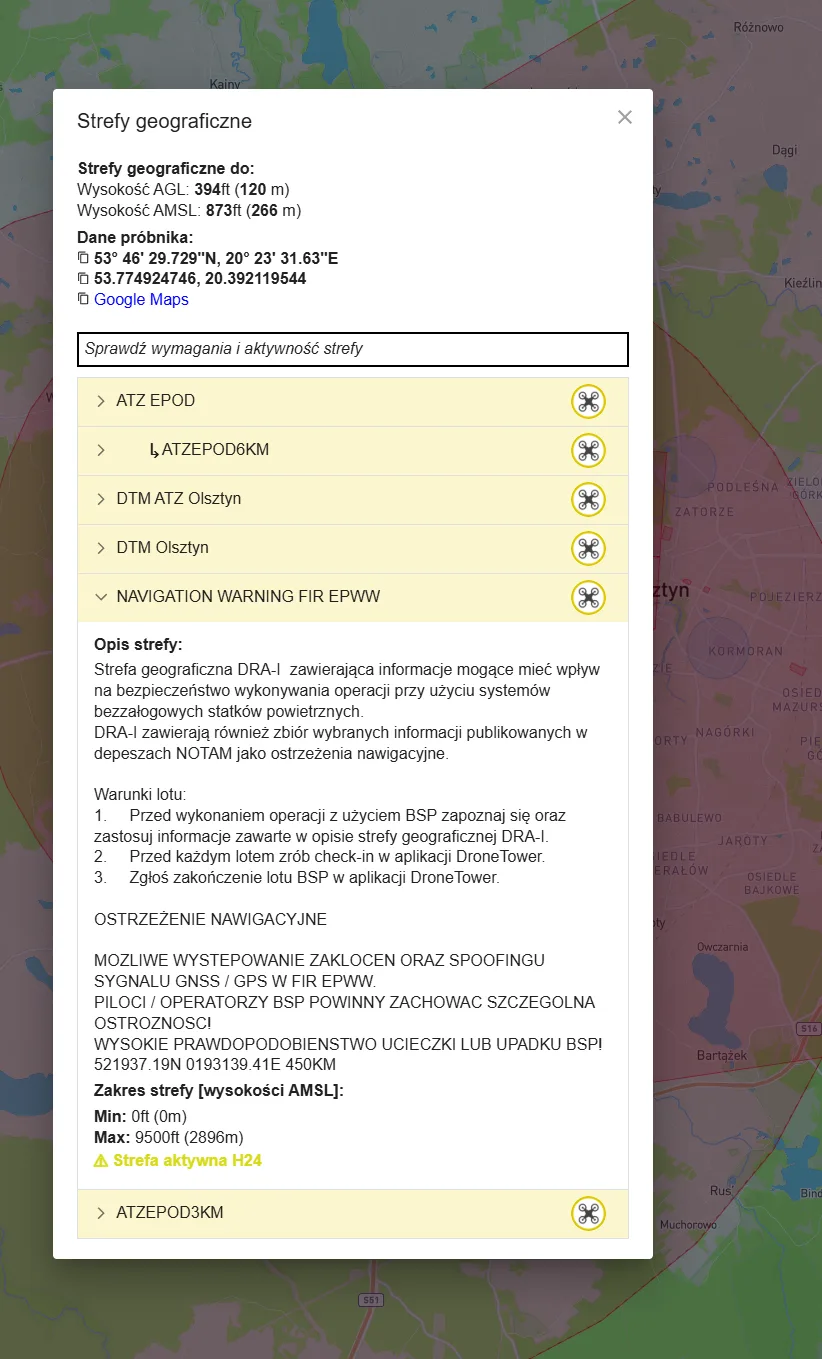Select the ATZEPOD6KM row label

pyautogui.click(x=215, y=450)
